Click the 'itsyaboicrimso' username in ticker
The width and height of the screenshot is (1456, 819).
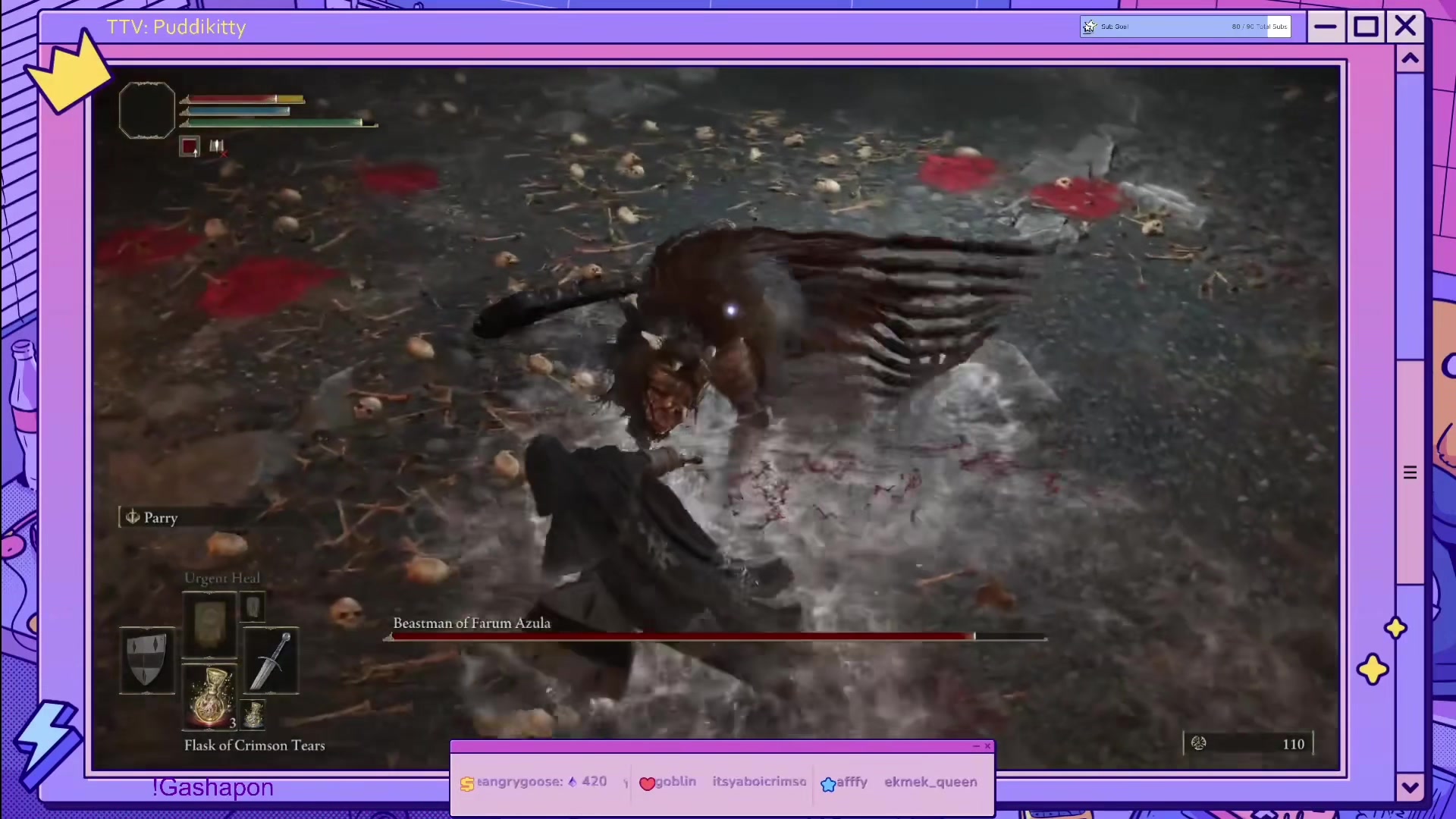[x=759, y=782]
